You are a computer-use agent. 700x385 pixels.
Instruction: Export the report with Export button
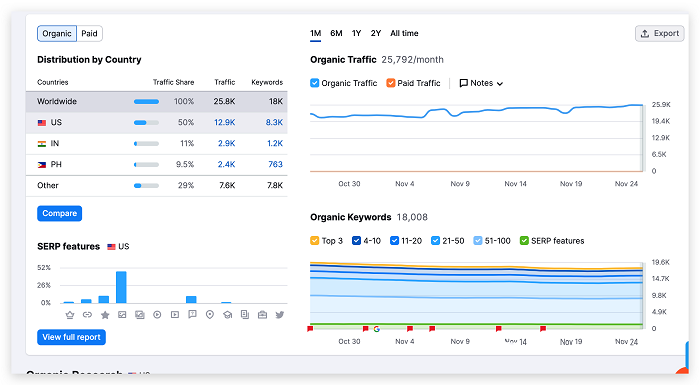point(659,33)
